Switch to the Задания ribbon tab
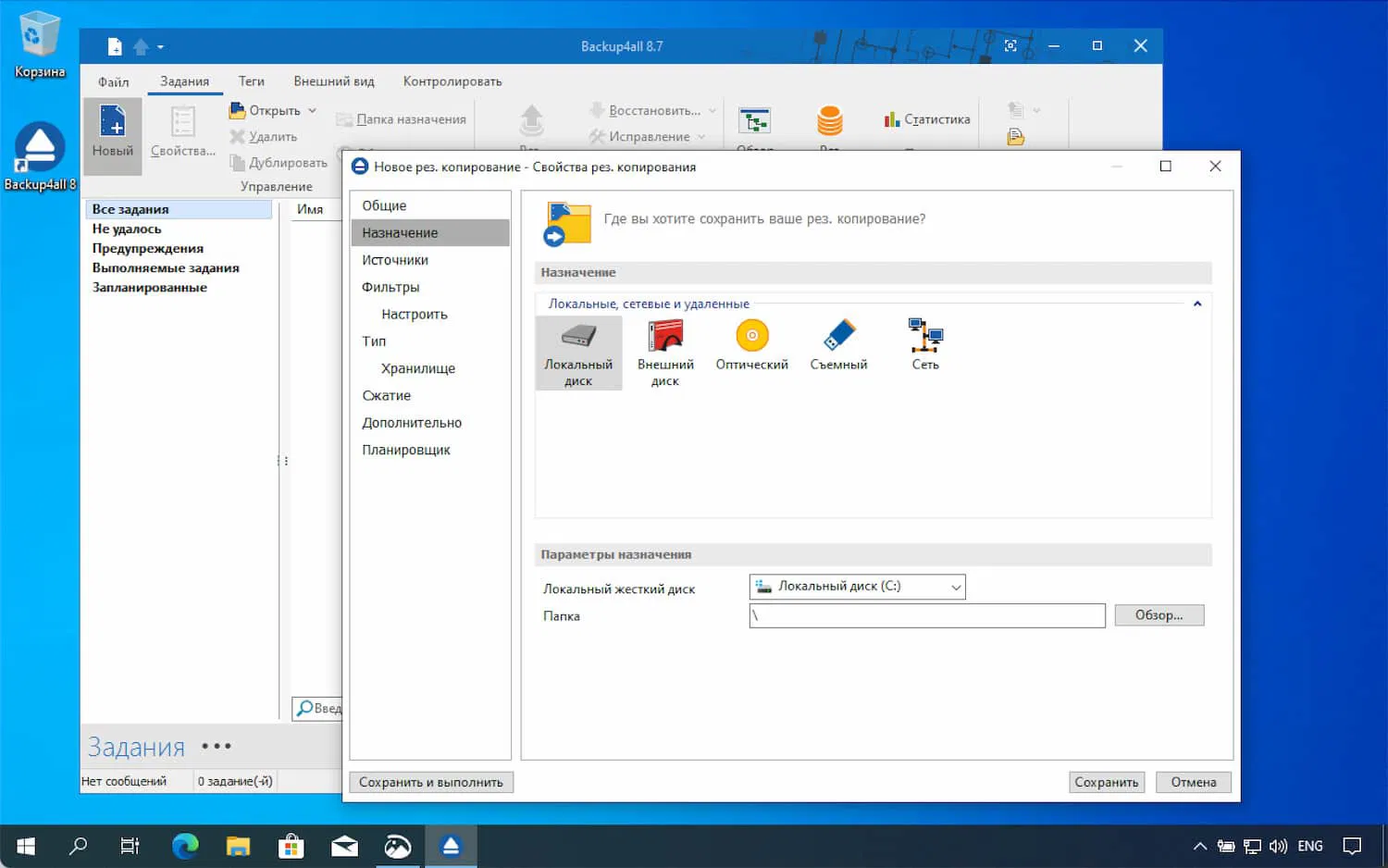The height and width of the screenshot is (868, 1388). coord(184,81)
